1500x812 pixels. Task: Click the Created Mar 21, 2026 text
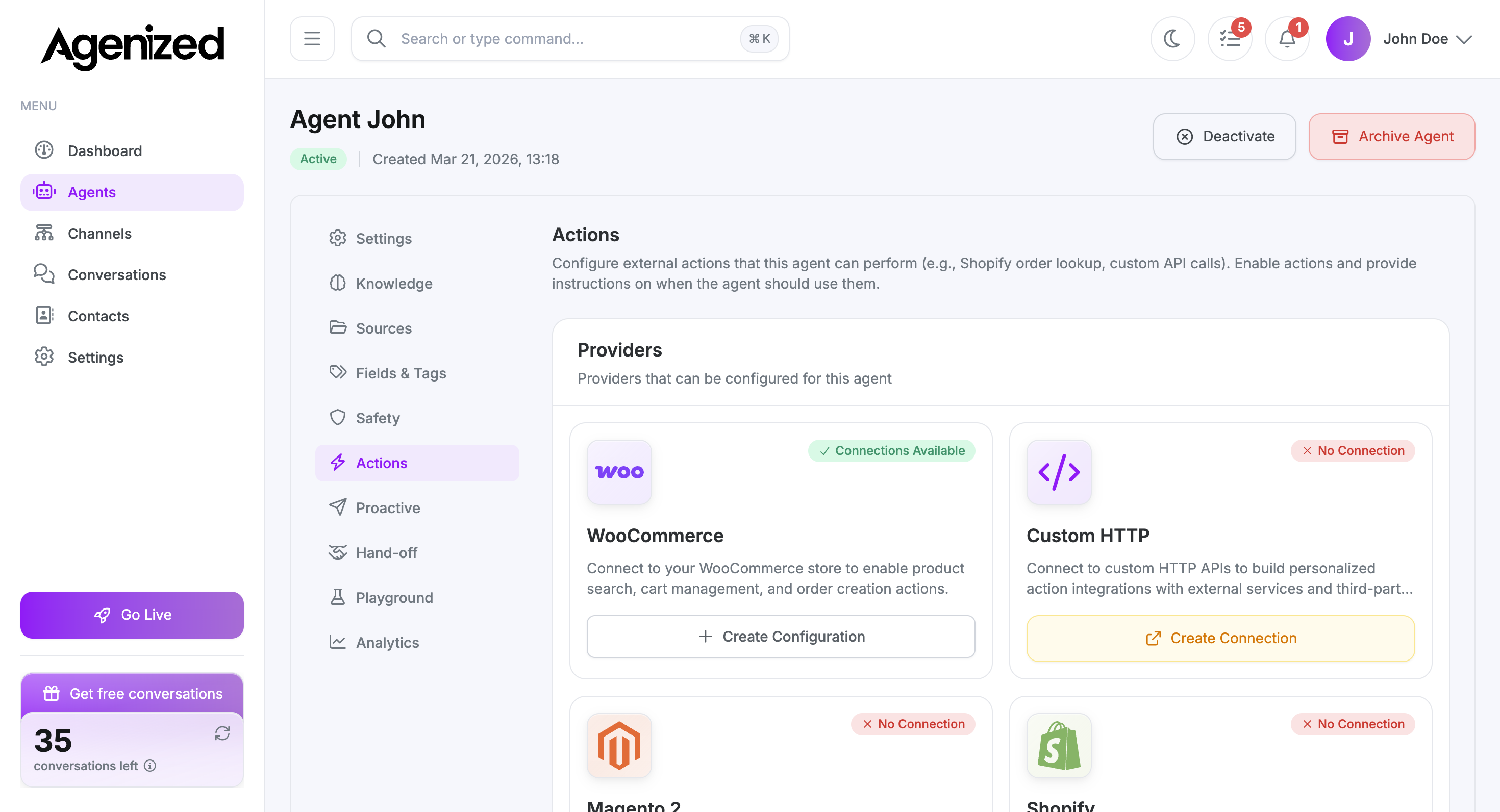click(465, 159)
